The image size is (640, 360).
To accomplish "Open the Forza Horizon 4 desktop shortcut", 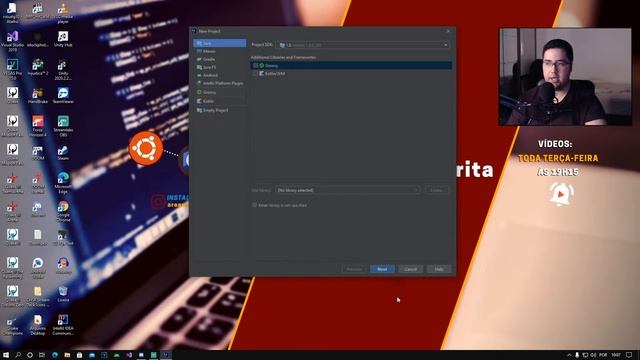I will pos(38,126).
